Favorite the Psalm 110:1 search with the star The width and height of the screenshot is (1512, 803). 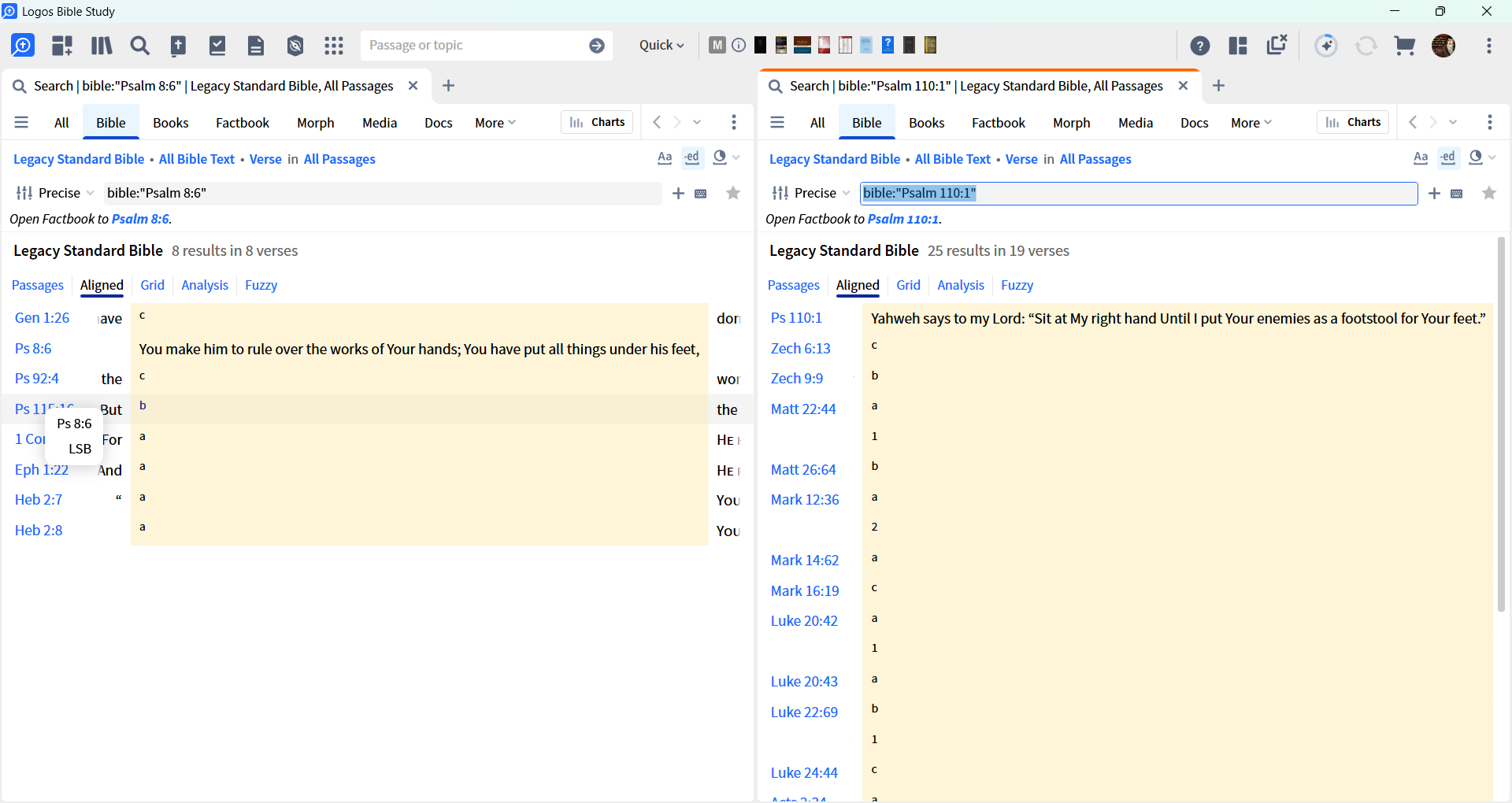click(1489, 194)
